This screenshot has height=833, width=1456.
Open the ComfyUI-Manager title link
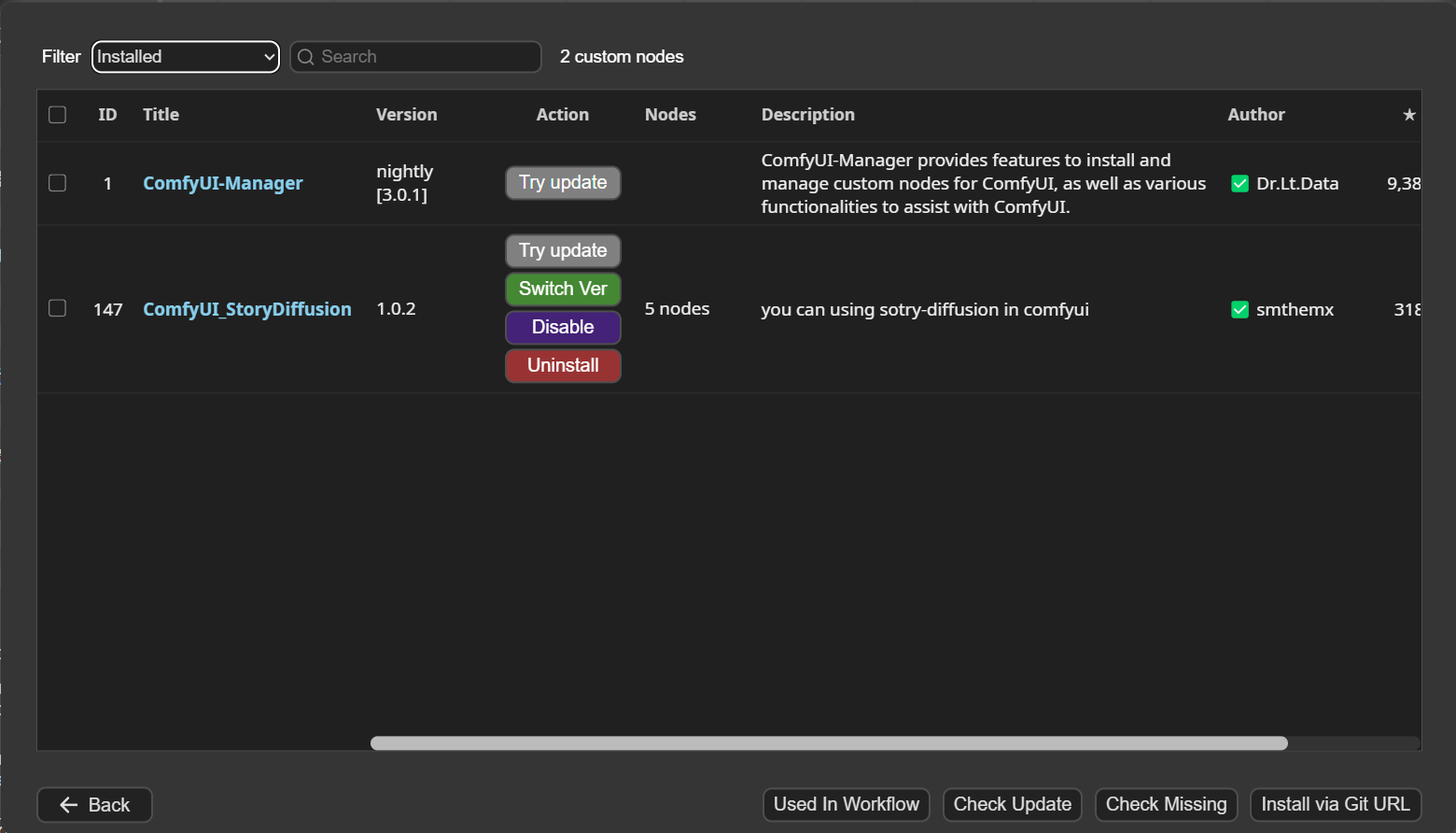pyautogui.click(x=222, y=183)
